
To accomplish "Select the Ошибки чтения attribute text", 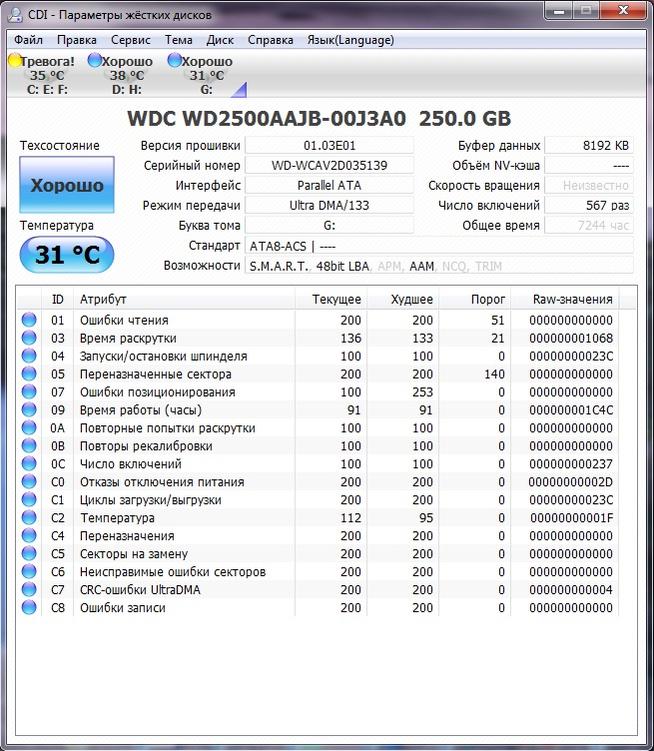I will pos(124,320).
